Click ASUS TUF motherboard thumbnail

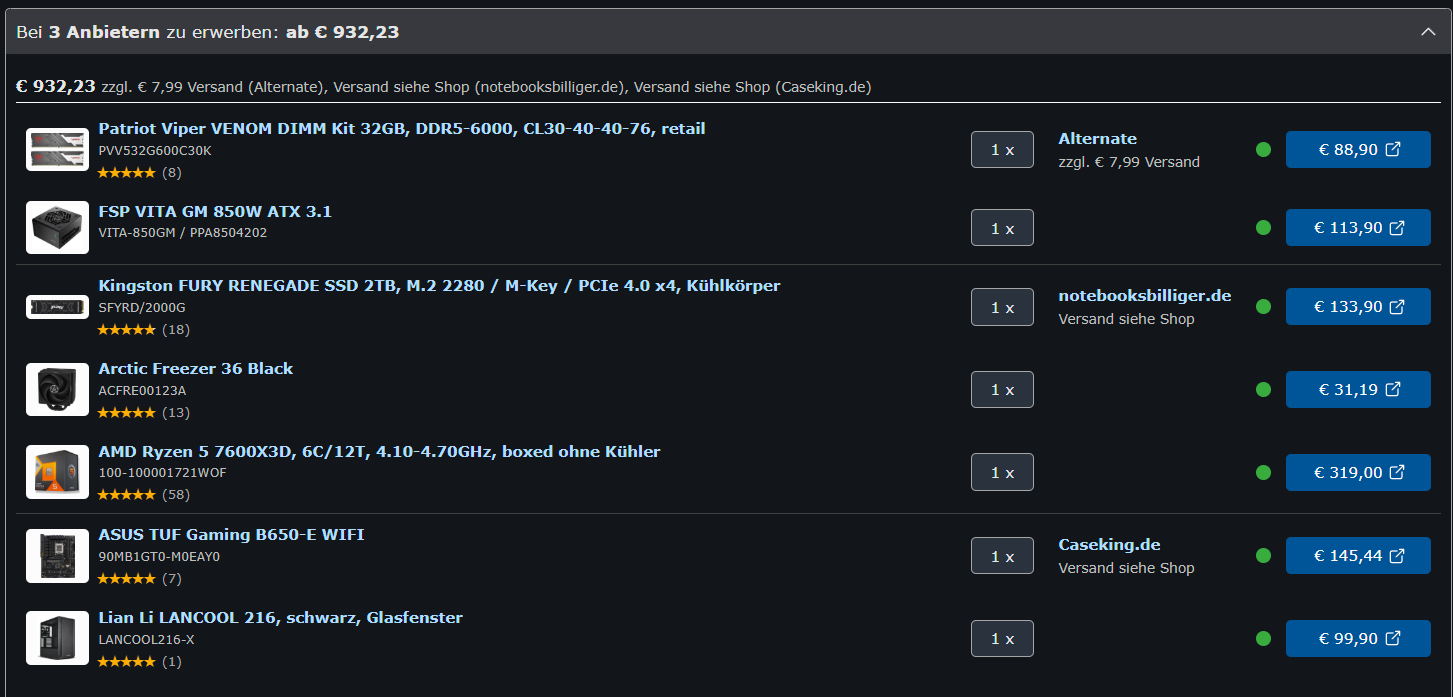click(57, 556)
